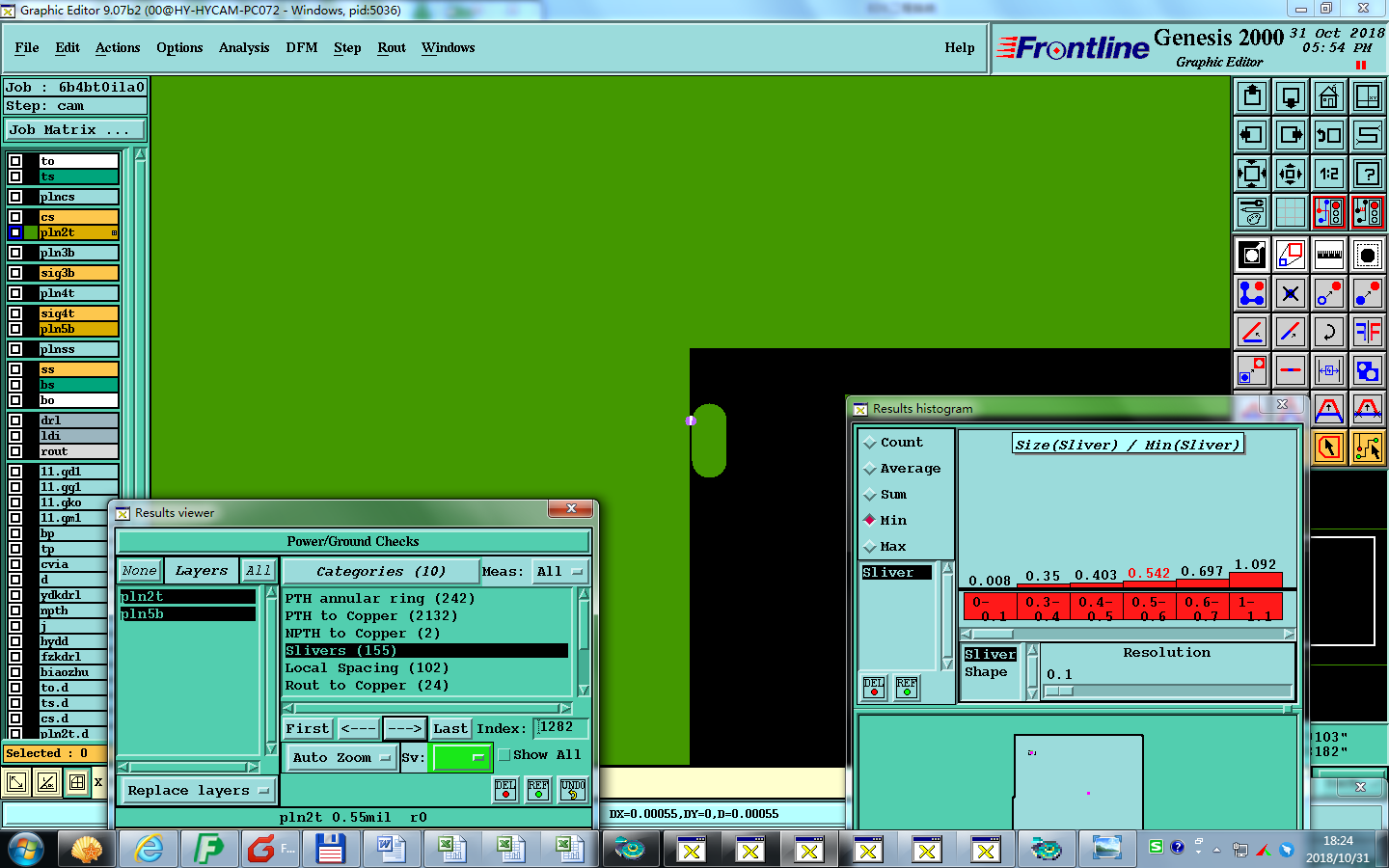Click the Size(Sliver) / Min(Sliver) button
This screenshot has height=868, width=1389.
point(1128,445)
